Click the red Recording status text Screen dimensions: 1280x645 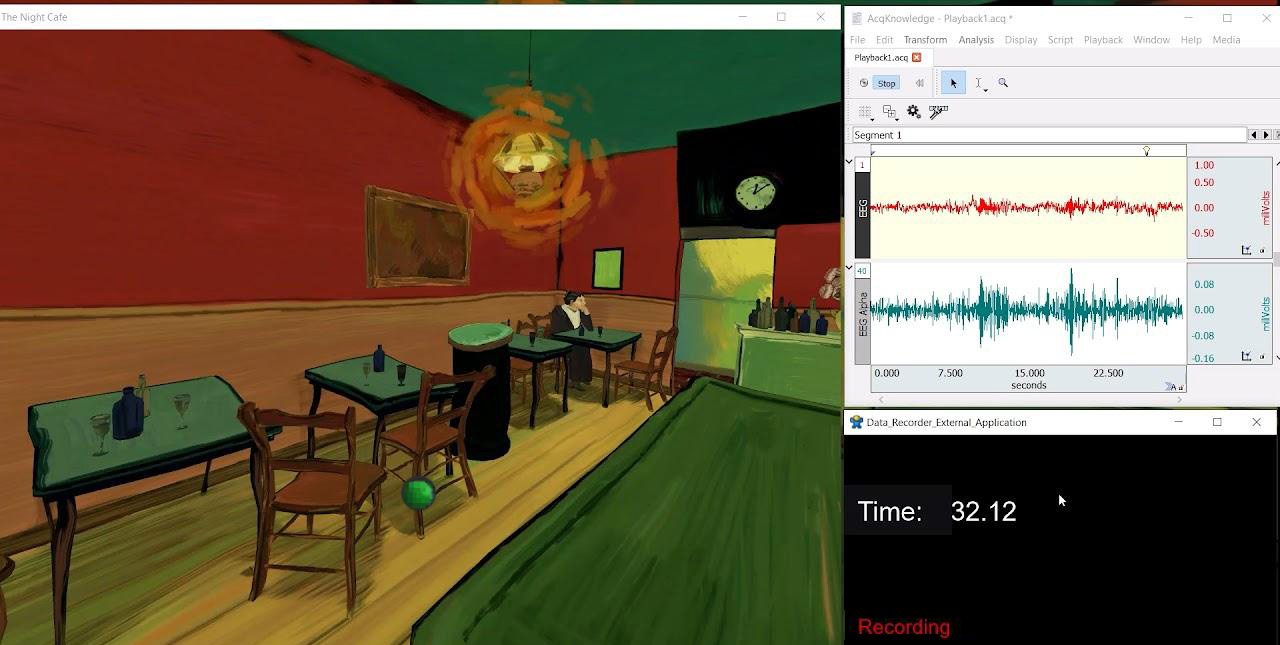click(904, 627)
